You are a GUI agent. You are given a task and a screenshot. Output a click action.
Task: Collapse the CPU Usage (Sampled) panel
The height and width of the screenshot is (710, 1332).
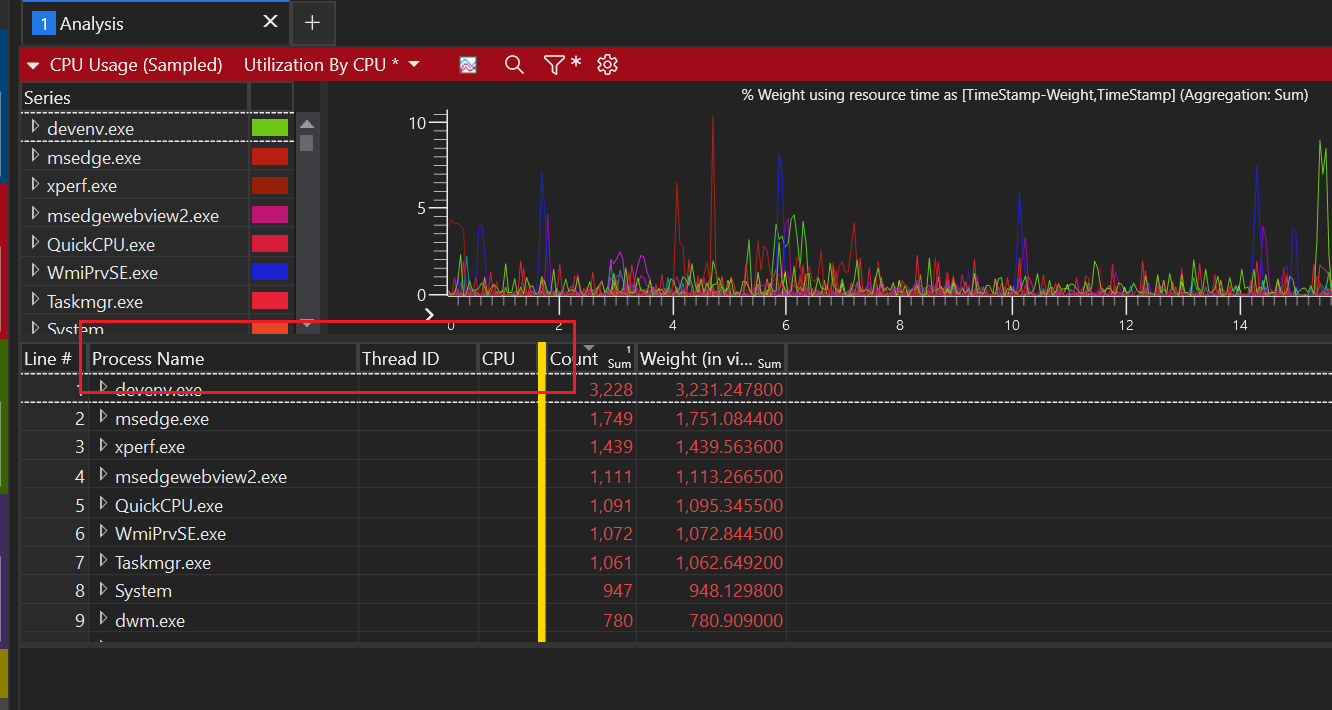tap(33, 65)
